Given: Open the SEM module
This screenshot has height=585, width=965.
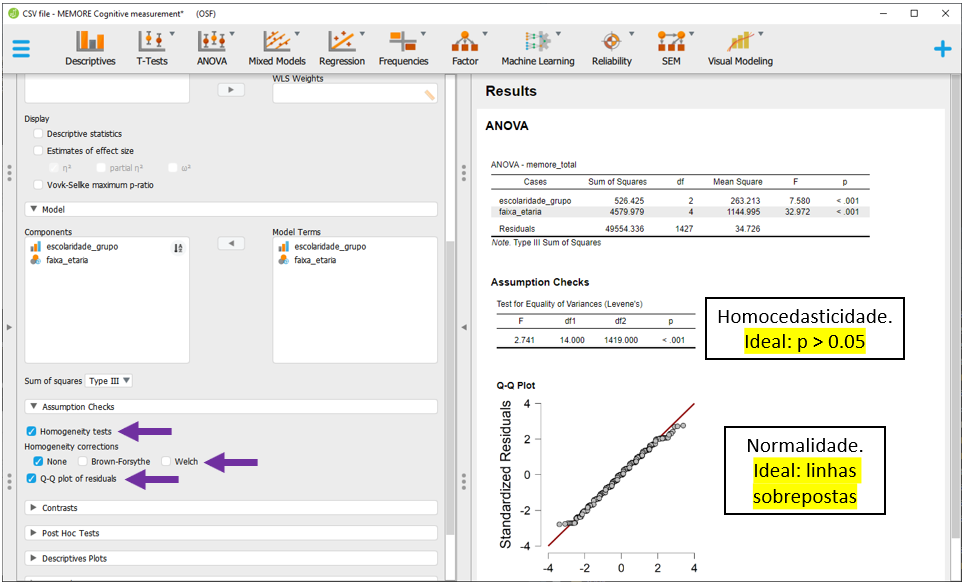Looking at the screenshot, I should pos(671,49).
